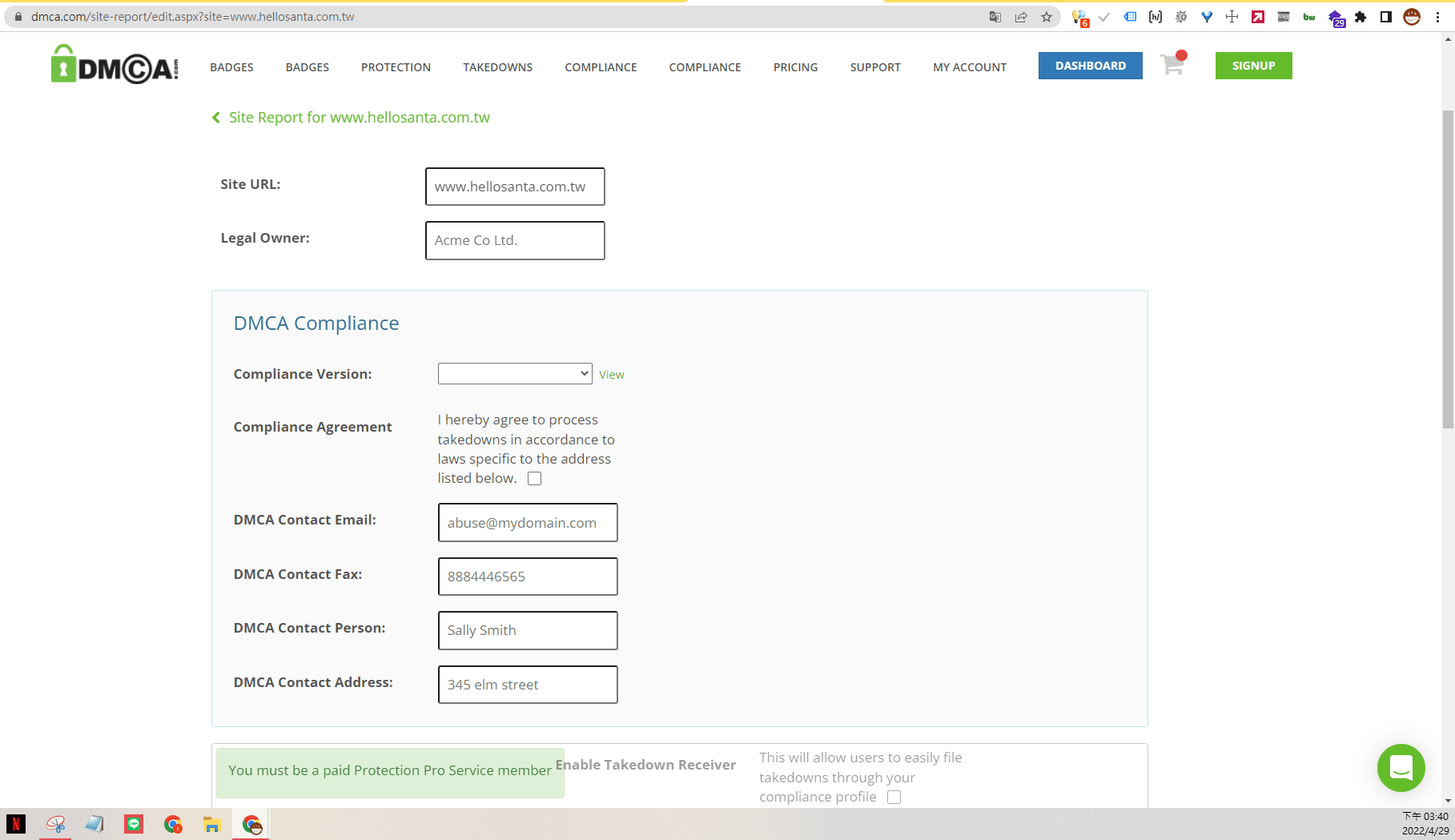Click the crosshair ruler extension icon

pyautogui.click(x=1232, y=17)
